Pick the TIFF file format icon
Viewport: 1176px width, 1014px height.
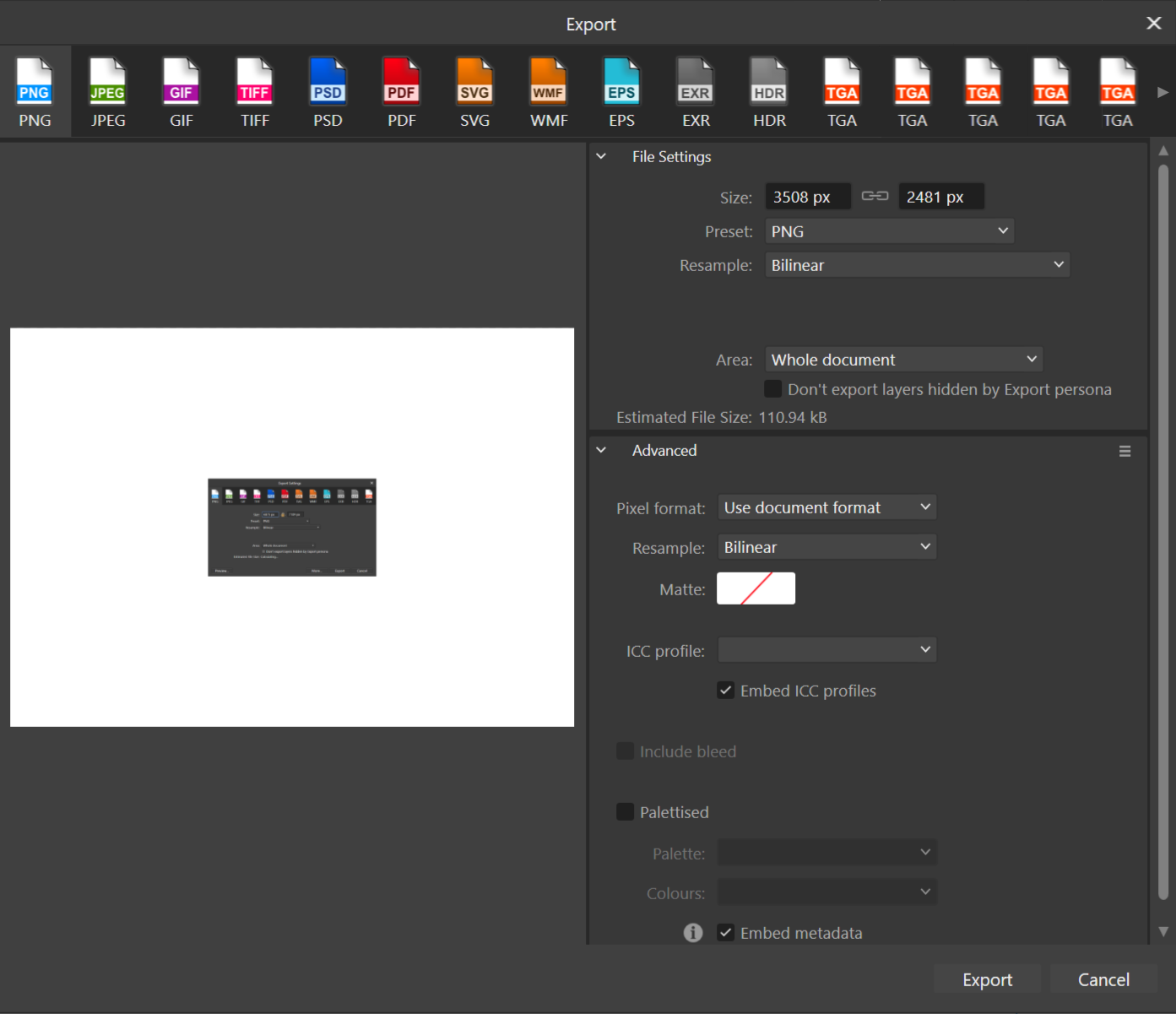click(254, 92)
